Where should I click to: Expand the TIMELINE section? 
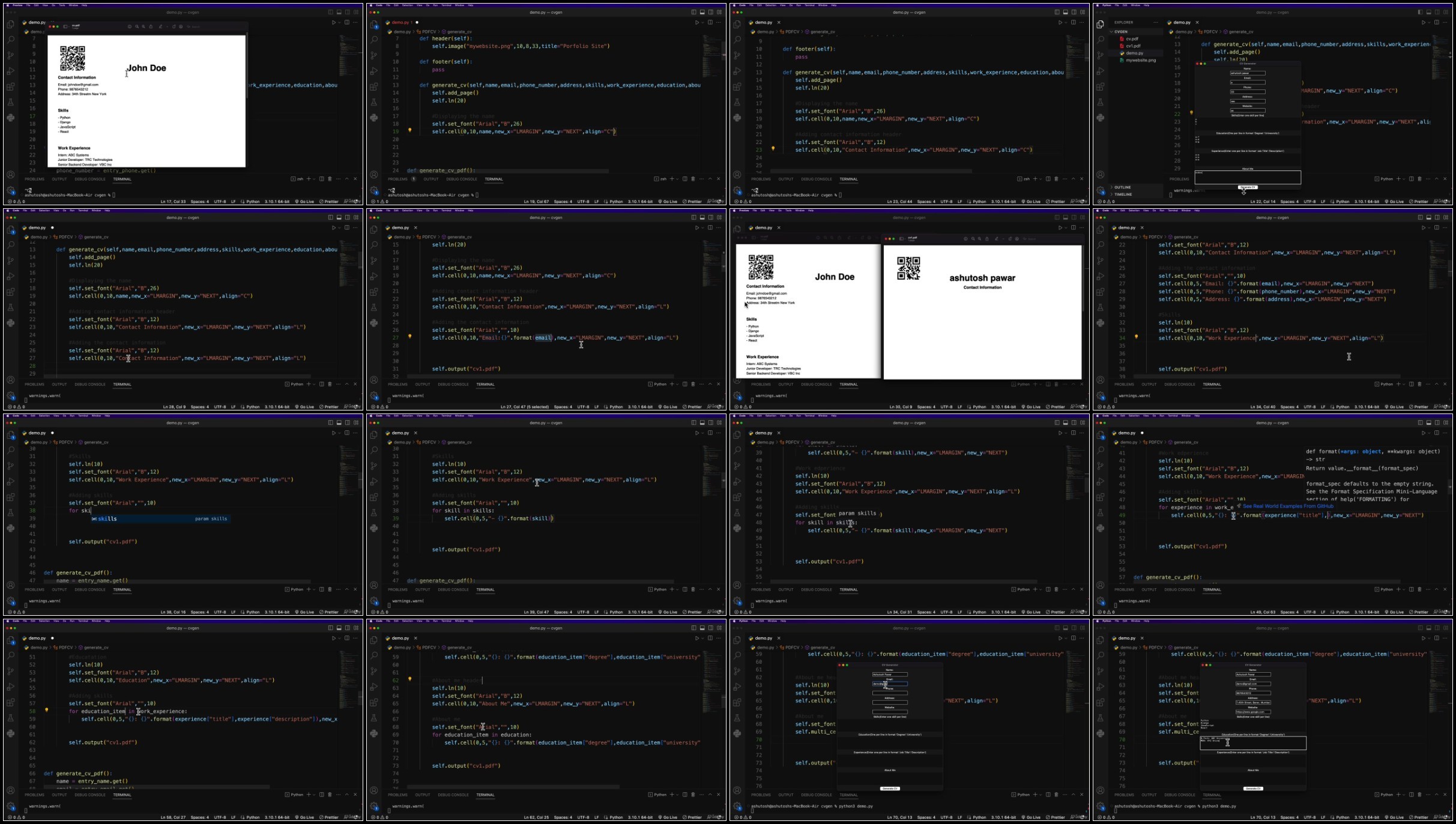click(1123, 194)
